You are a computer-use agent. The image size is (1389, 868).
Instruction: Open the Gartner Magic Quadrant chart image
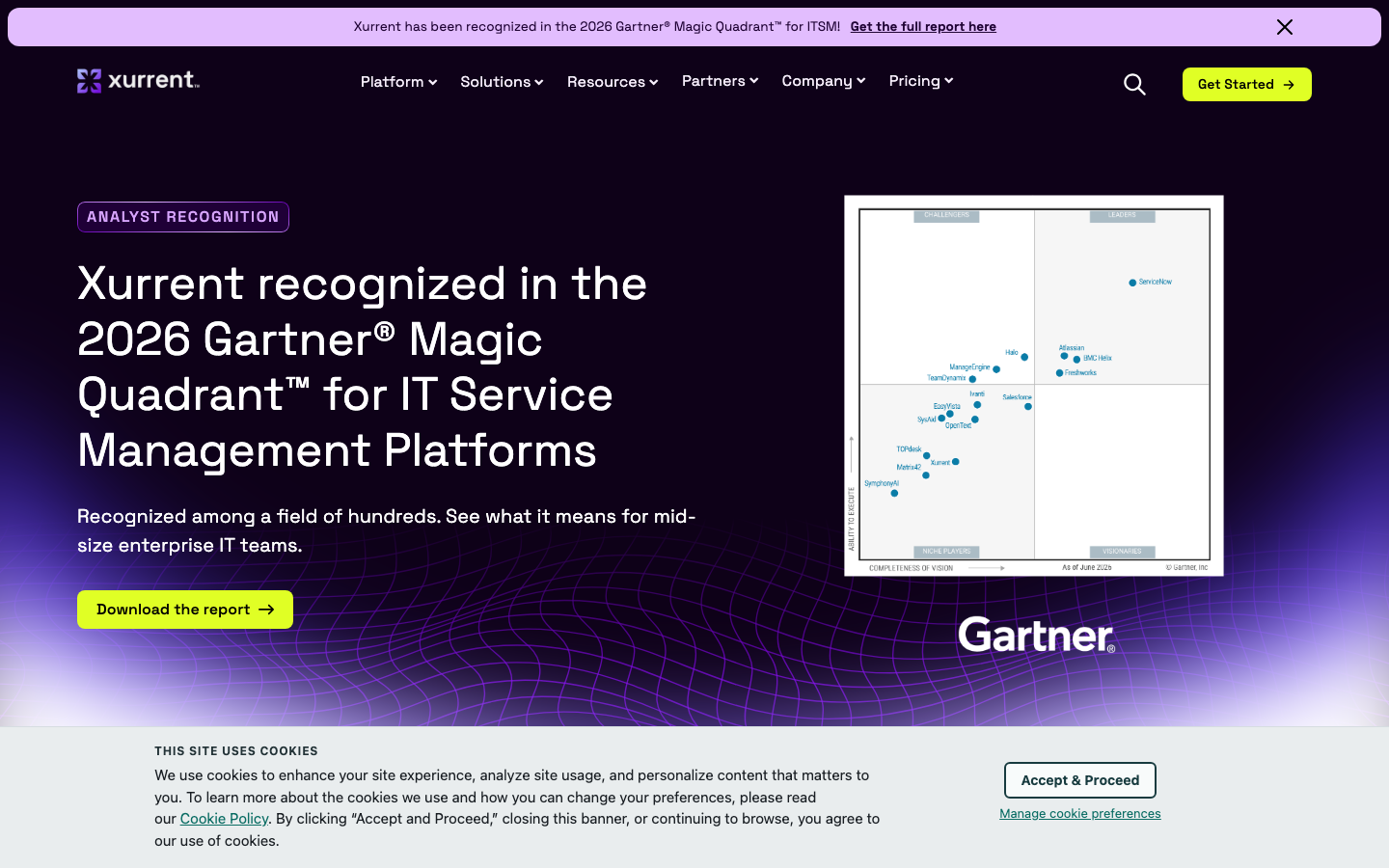click(x=1034, y=386)
